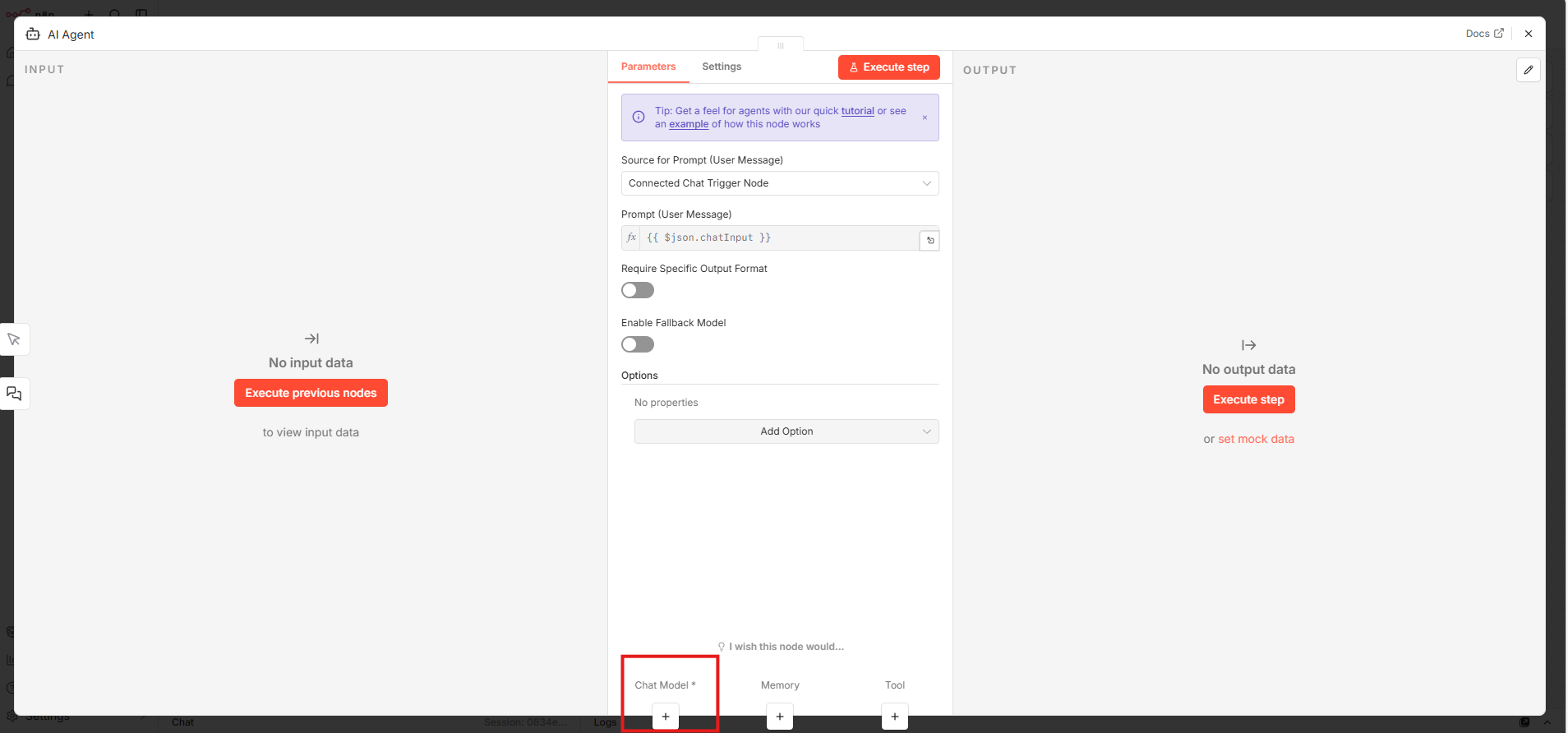Add a Chat Model sub-node
Viewport: 1568px width, 733px height.
point(665,717)
